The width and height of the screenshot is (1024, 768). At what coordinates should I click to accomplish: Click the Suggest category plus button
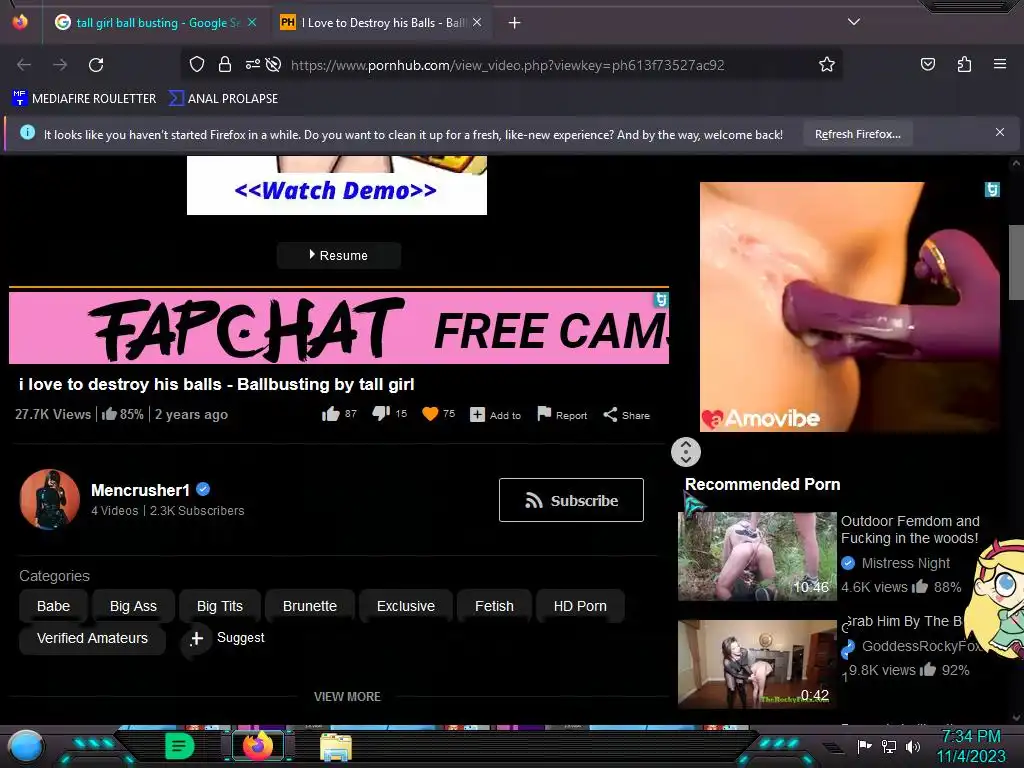(x=197, y=638)
